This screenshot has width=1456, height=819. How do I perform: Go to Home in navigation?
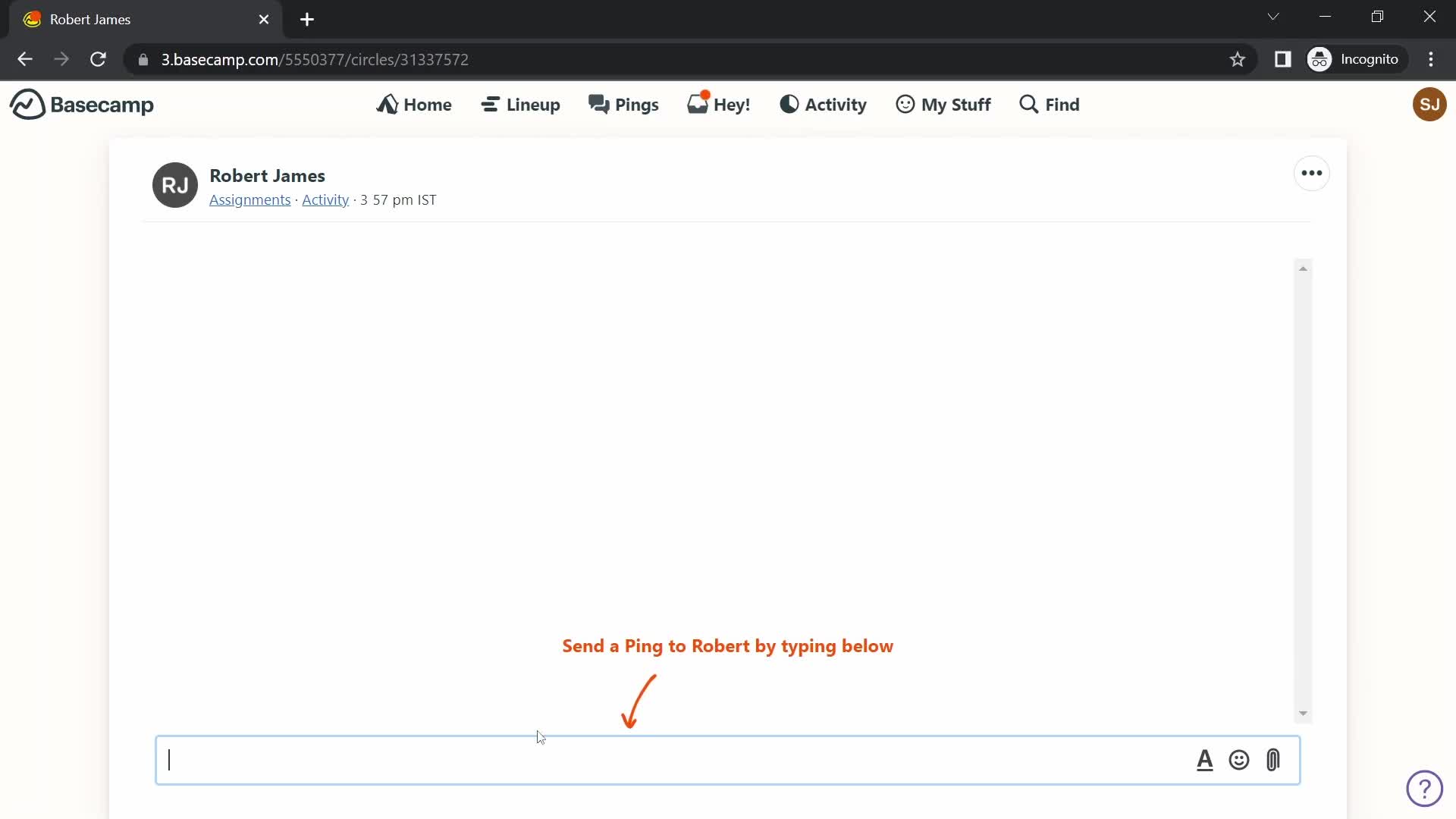(414, 105)
